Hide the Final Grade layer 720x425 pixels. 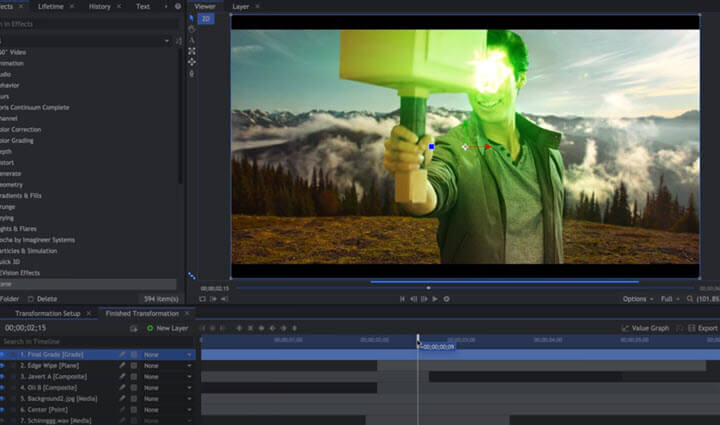(x=3, y=354)
